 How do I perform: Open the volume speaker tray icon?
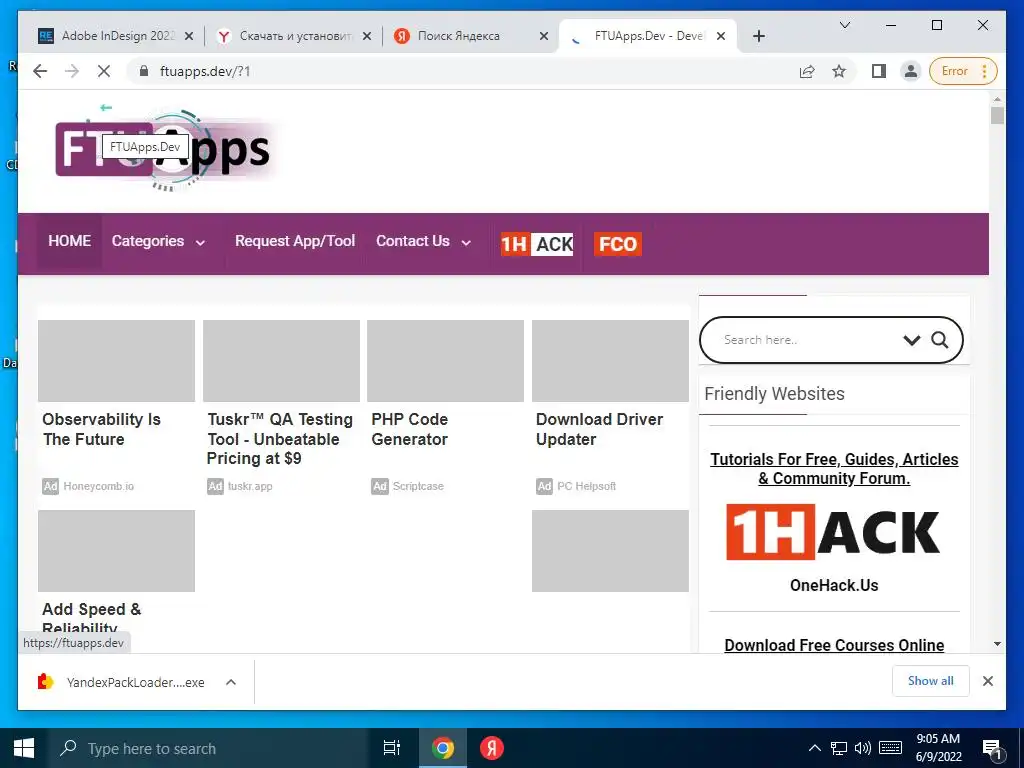coord(863,748)
